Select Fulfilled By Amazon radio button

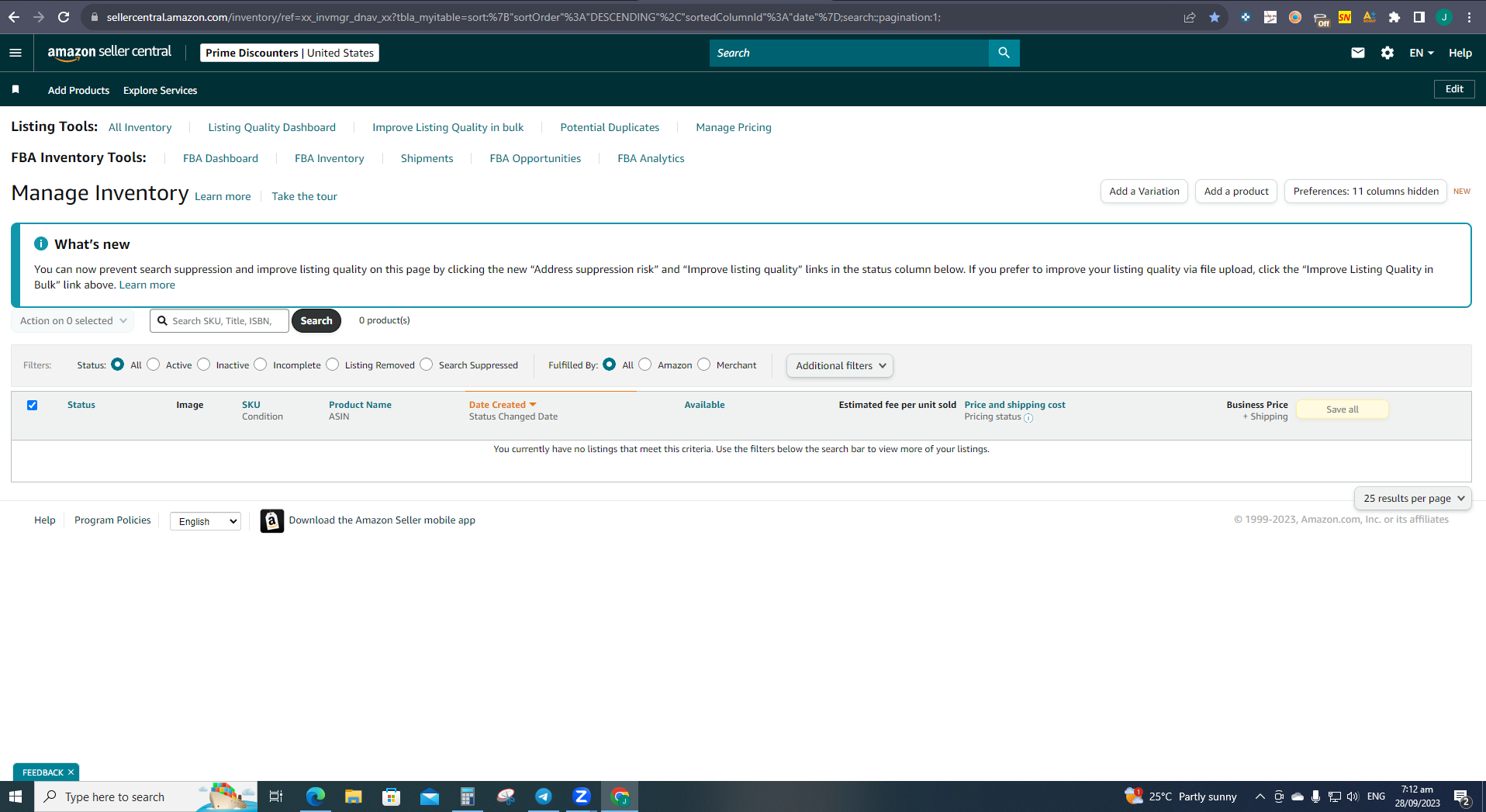[645, 365]
